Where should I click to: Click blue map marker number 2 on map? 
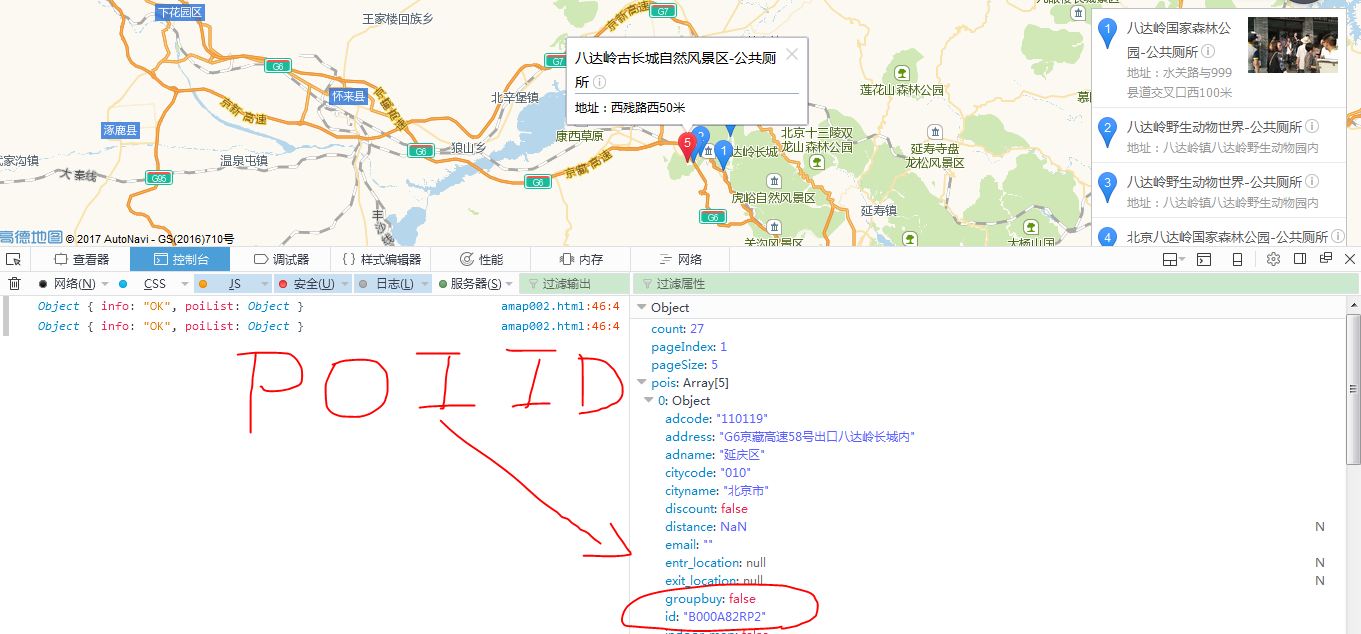point(702,138)
